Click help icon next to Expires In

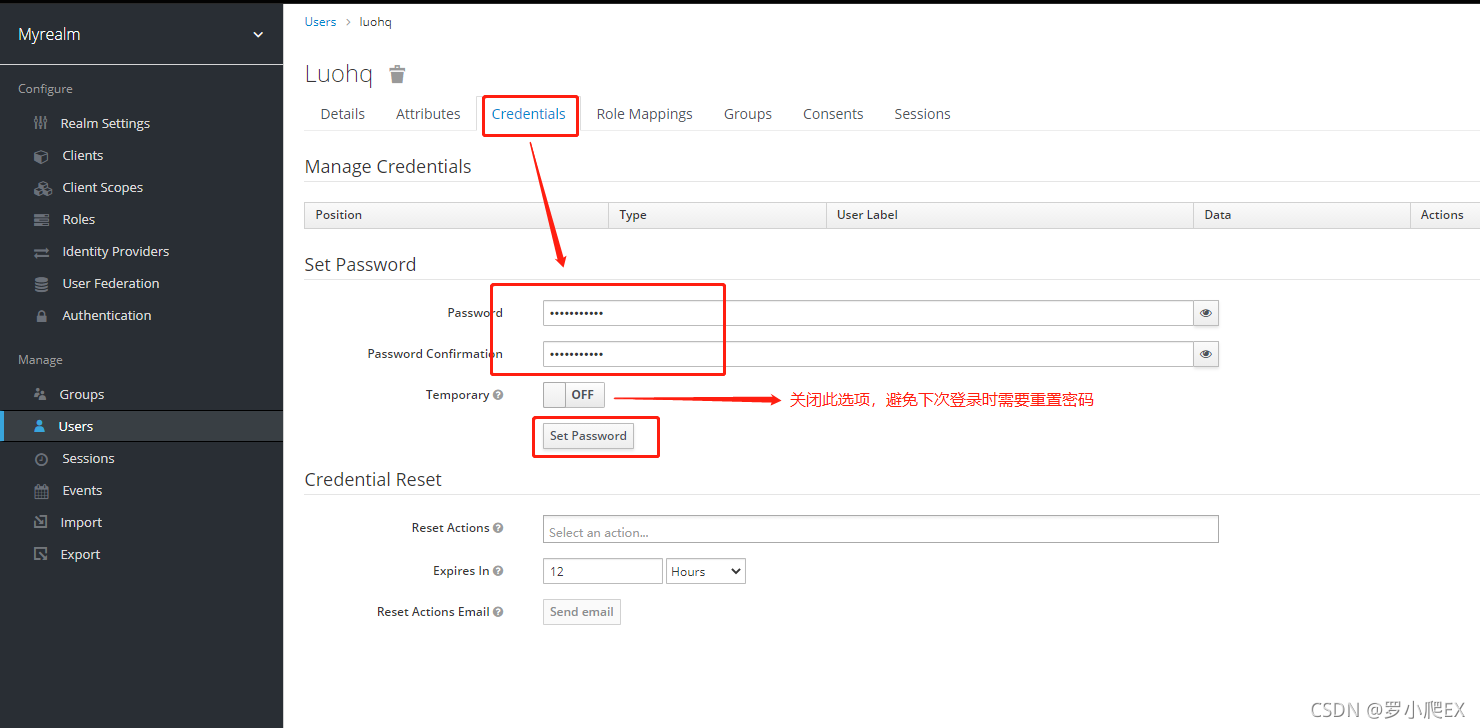(498, 571)
